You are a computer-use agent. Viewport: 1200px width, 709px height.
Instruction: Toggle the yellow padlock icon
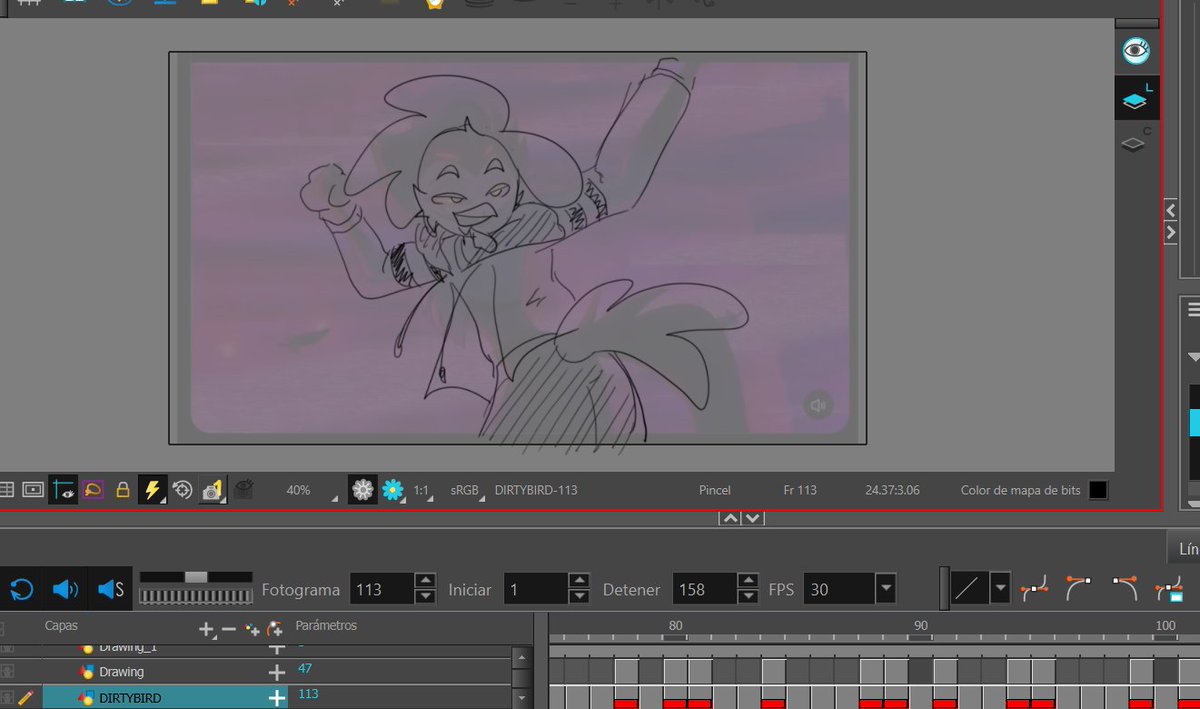click(x=122, y=490)
